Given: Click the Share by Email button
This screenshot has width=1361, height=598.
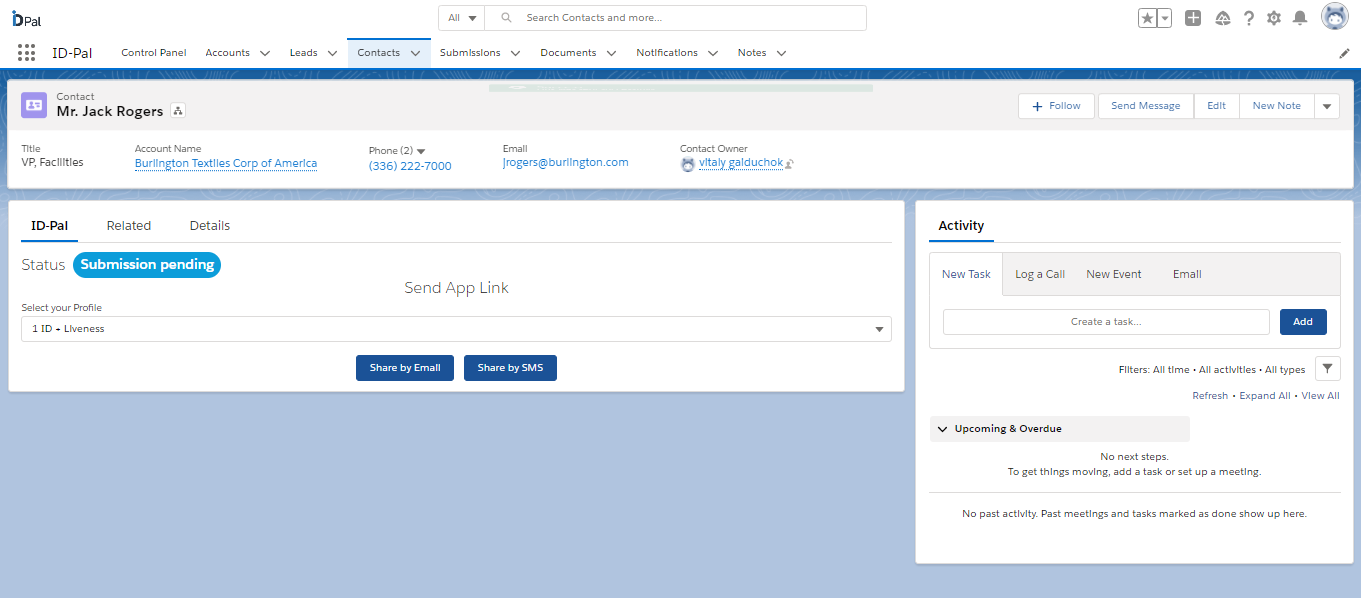Looking at the screenshot, I should 404,367.
